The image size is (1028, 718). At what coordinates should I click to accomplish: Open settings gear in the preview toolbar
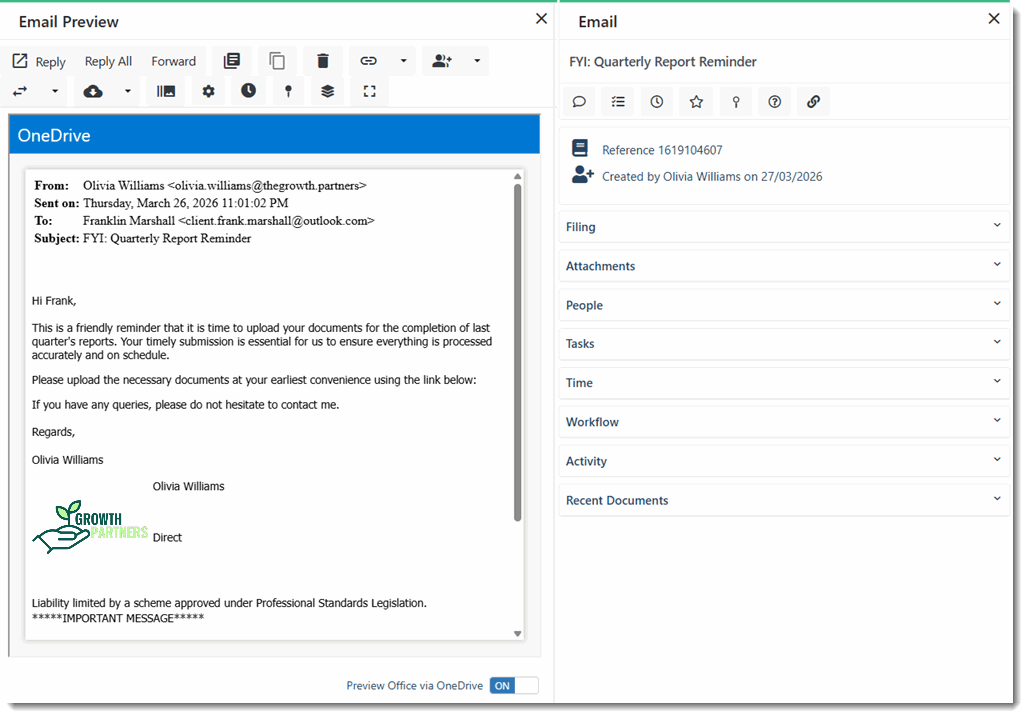click(x=208, y=91)
